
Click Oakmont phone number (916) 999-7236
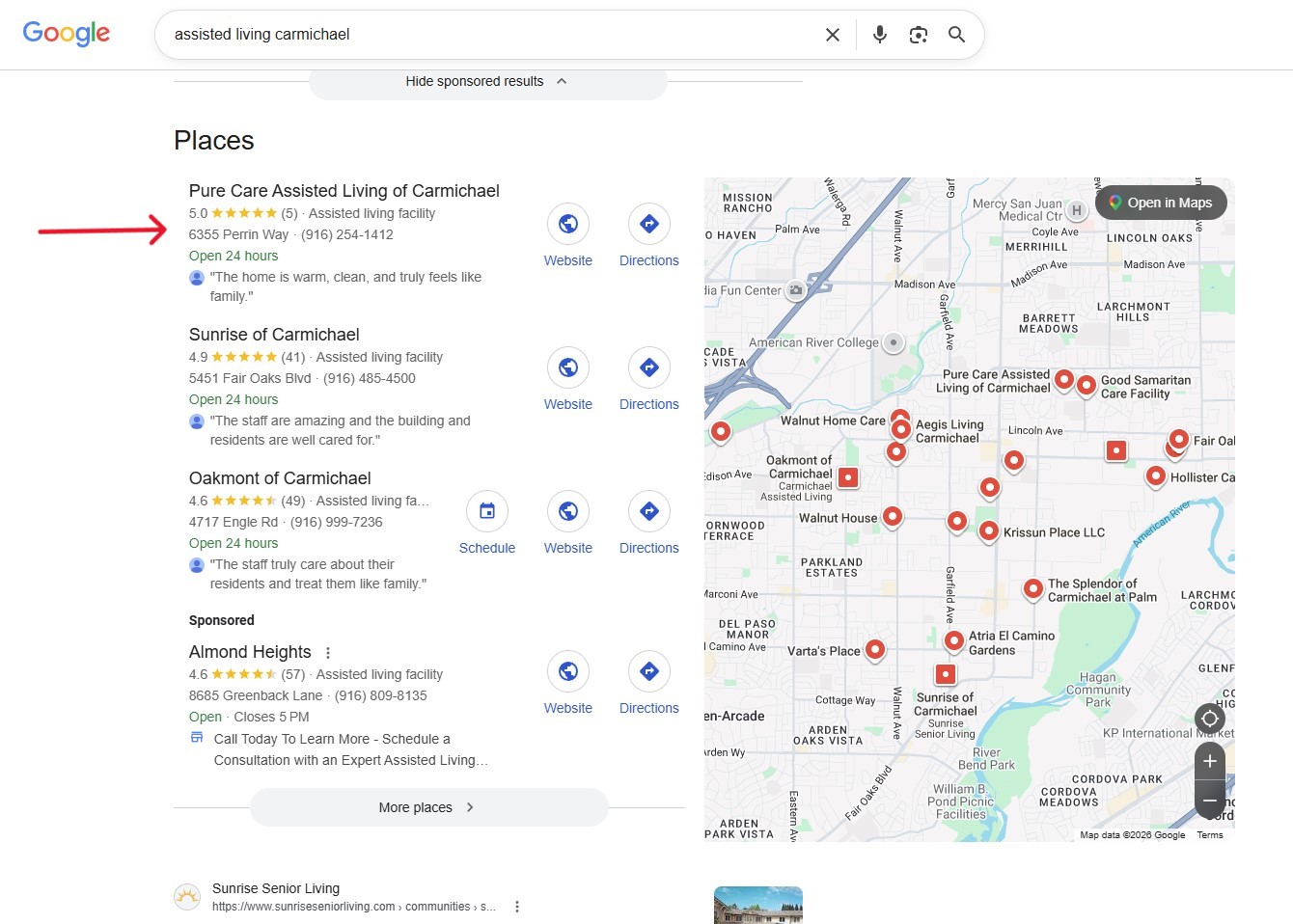click(337, 522)
